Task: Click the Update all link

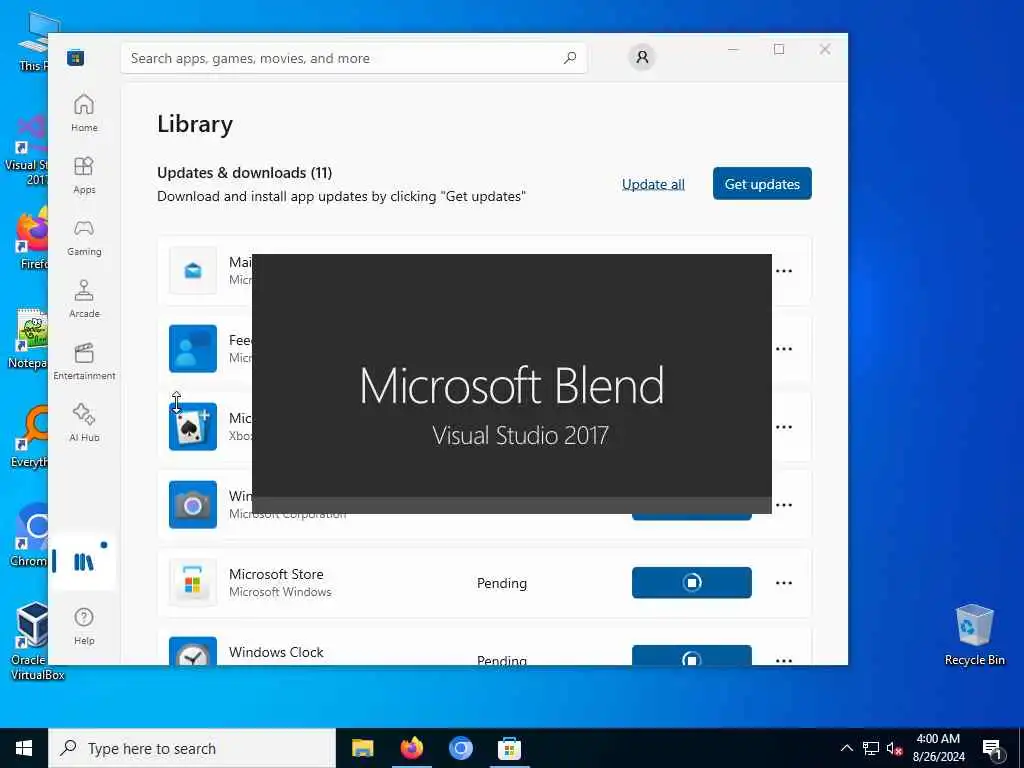Action: 653,184
